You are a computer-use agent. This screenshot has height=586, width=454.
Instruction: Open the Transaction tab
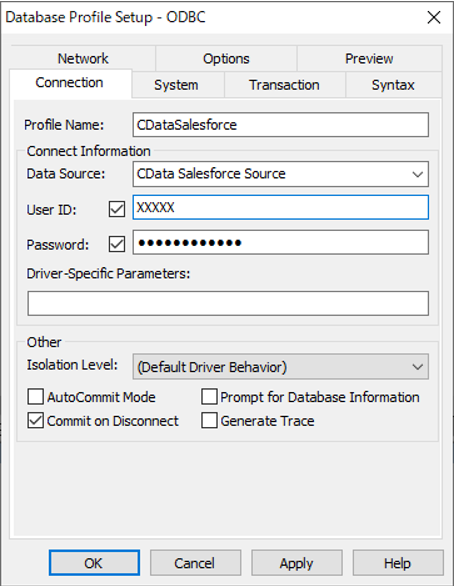click(x=284, y=85)
